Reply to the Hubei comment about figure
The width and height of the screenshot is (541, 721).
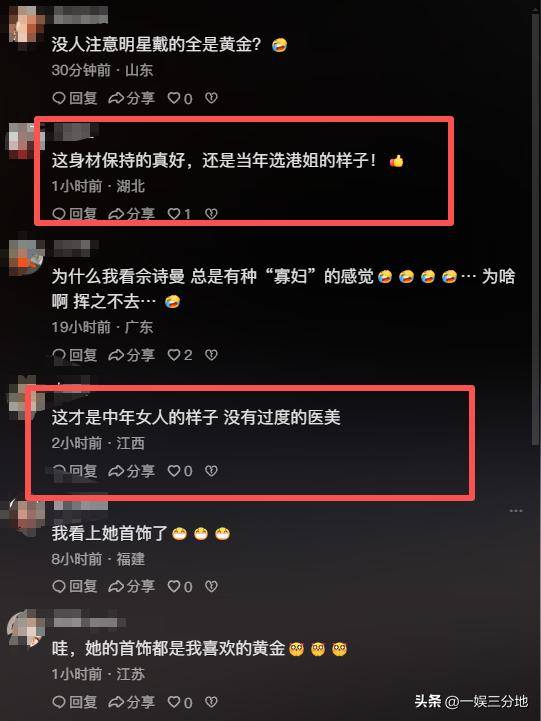click(x=74, y=214)
